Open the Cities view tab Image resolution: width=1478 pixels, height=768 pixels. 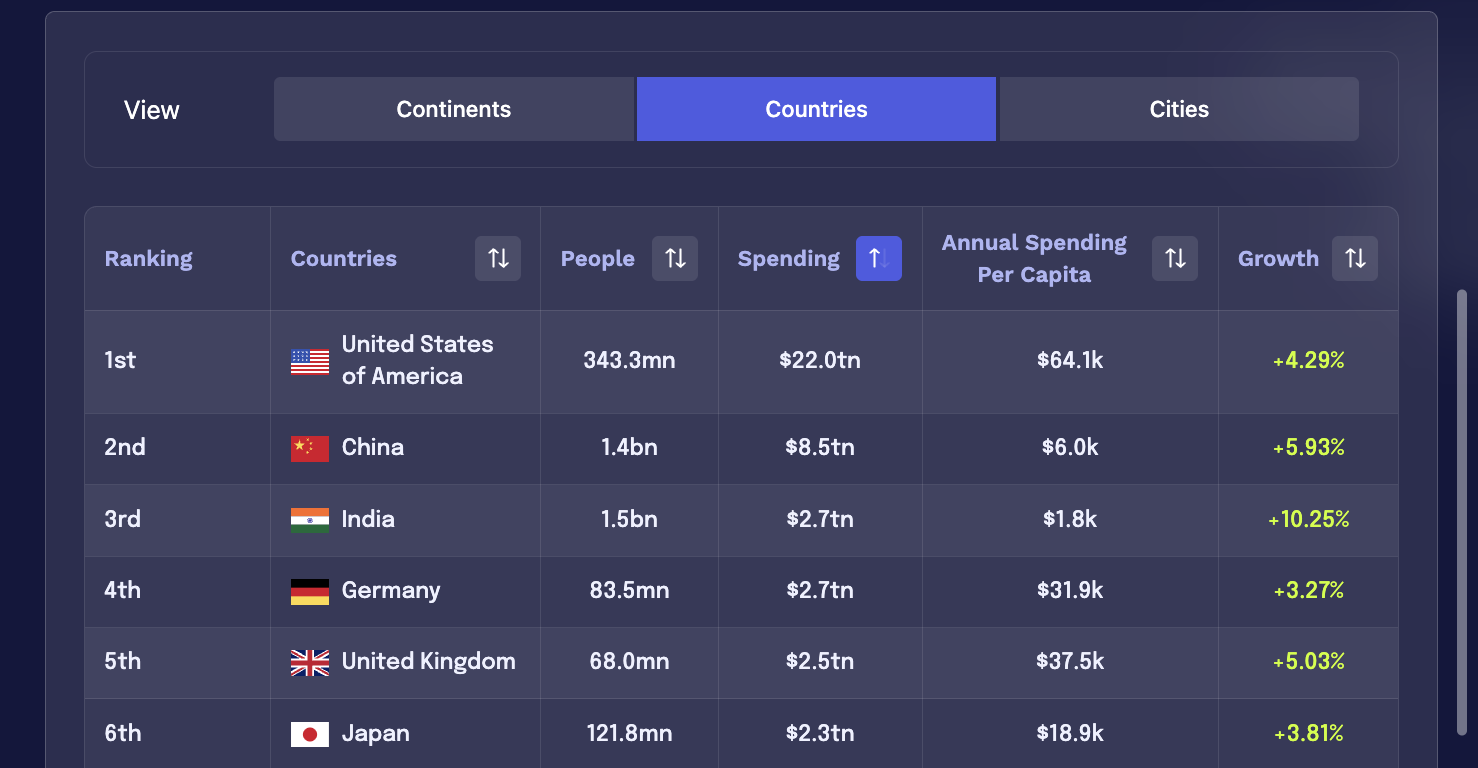tap(1179, 109)
